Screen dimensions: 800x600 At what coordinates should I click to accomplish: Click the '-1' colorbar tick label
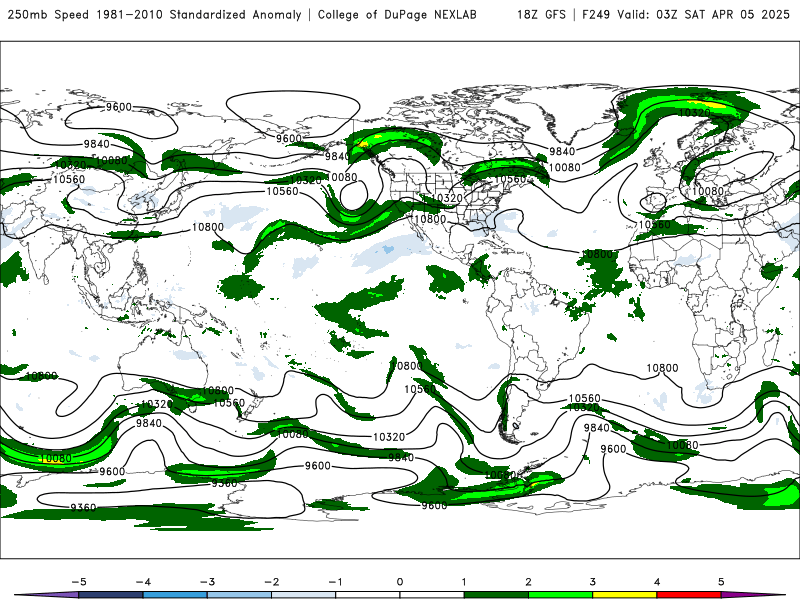click(335, 582)
